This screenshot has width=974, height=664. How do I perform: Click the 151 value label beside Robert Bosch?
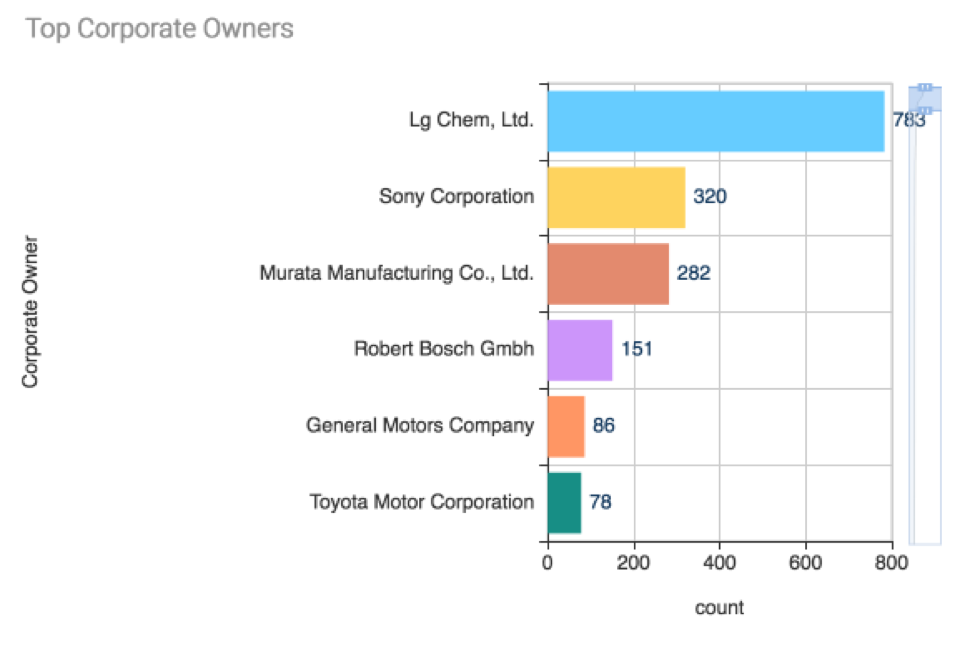pyautogui.click(x=637, y=350)
